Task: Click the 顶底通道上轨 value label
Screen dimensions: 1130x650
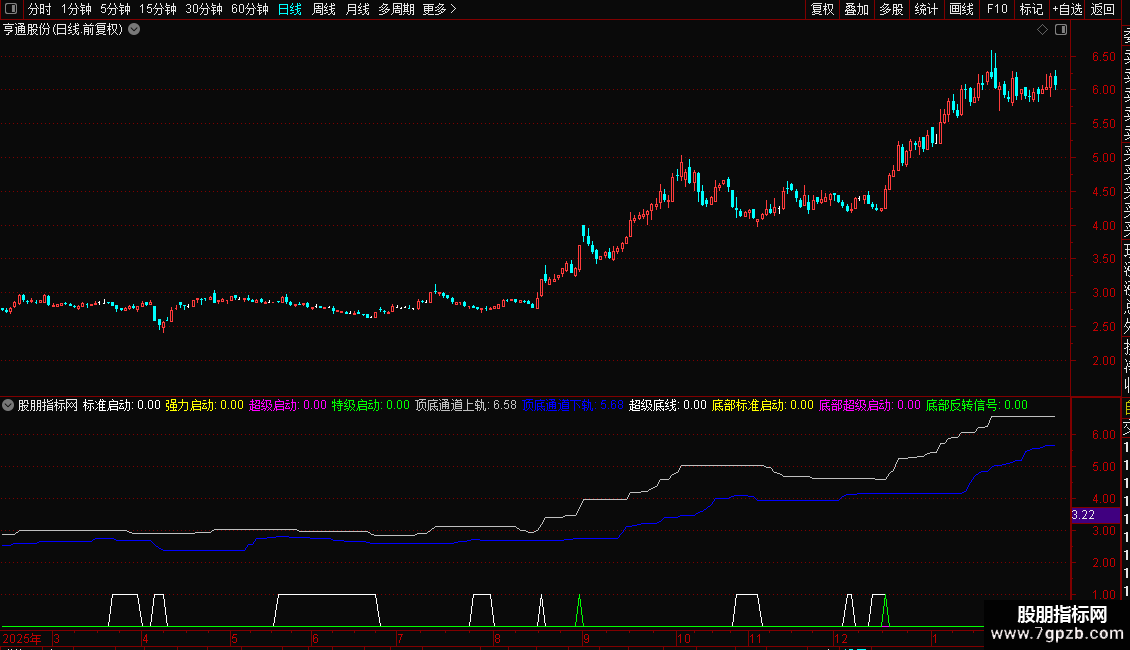Action: point(466,405)
